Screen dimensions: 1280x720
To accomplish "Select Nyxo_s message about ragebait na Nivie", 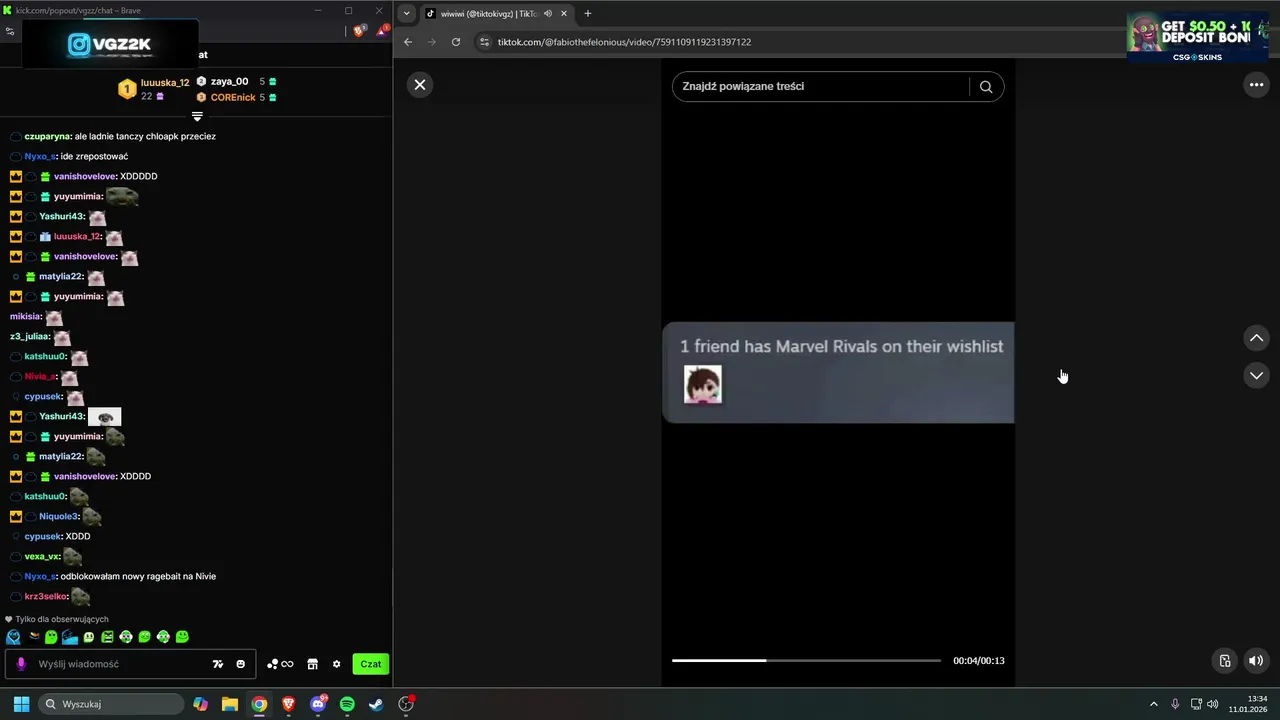I will (138, 576).
